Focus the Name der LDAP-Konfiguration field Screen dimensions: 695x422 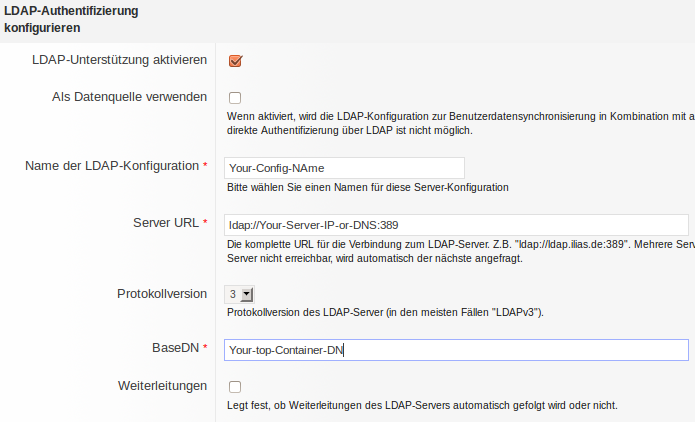(x=345, y=168)
